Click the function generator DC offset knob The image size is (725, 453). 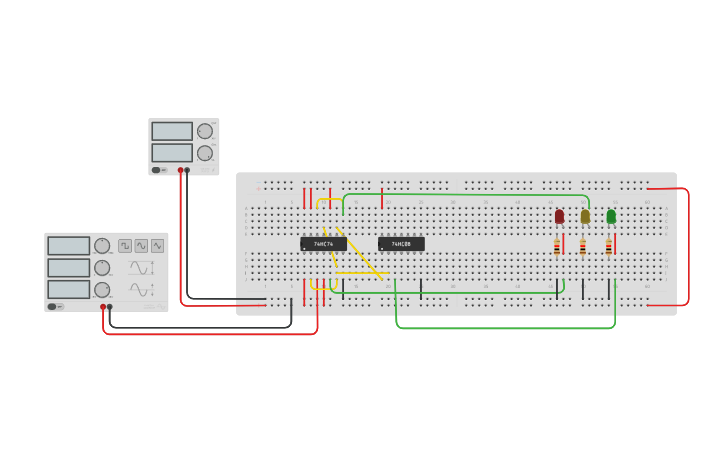(x=102, y=290)
